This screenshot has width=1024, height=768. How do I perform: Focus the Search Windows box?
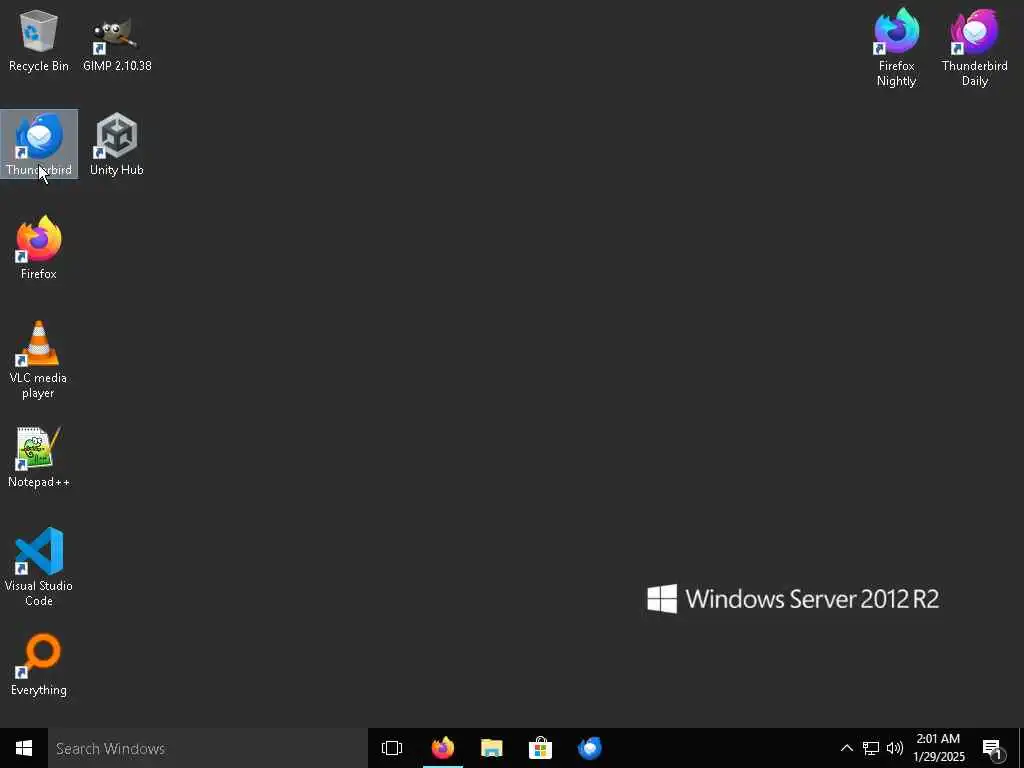click(208, 748)
